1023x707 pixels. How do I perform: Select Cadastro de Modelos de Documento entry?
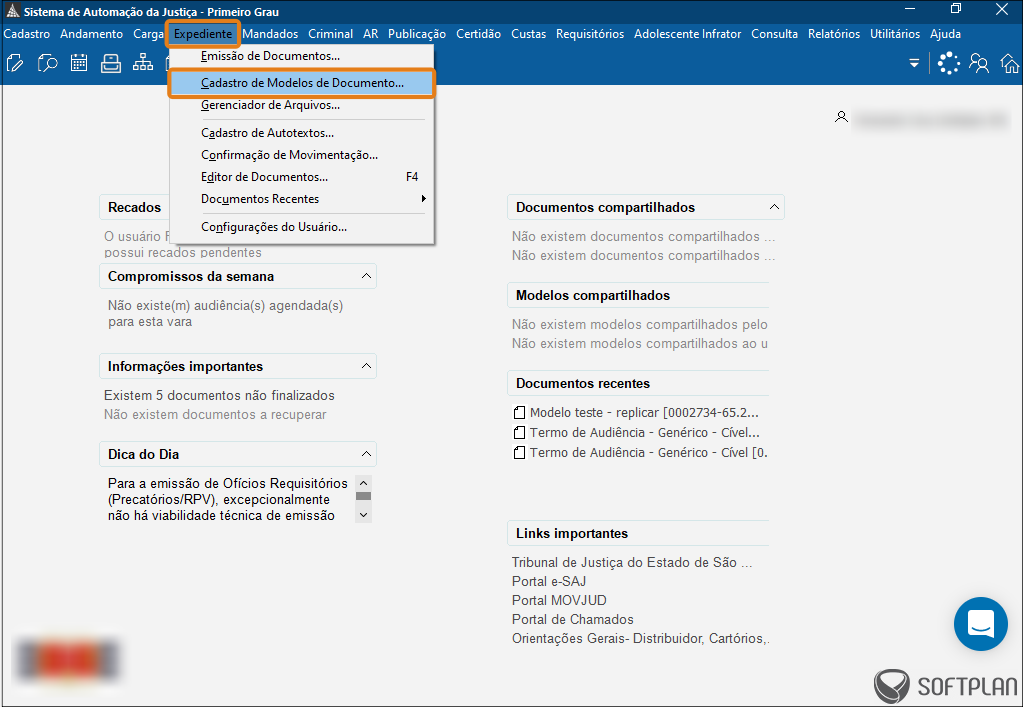301,83
